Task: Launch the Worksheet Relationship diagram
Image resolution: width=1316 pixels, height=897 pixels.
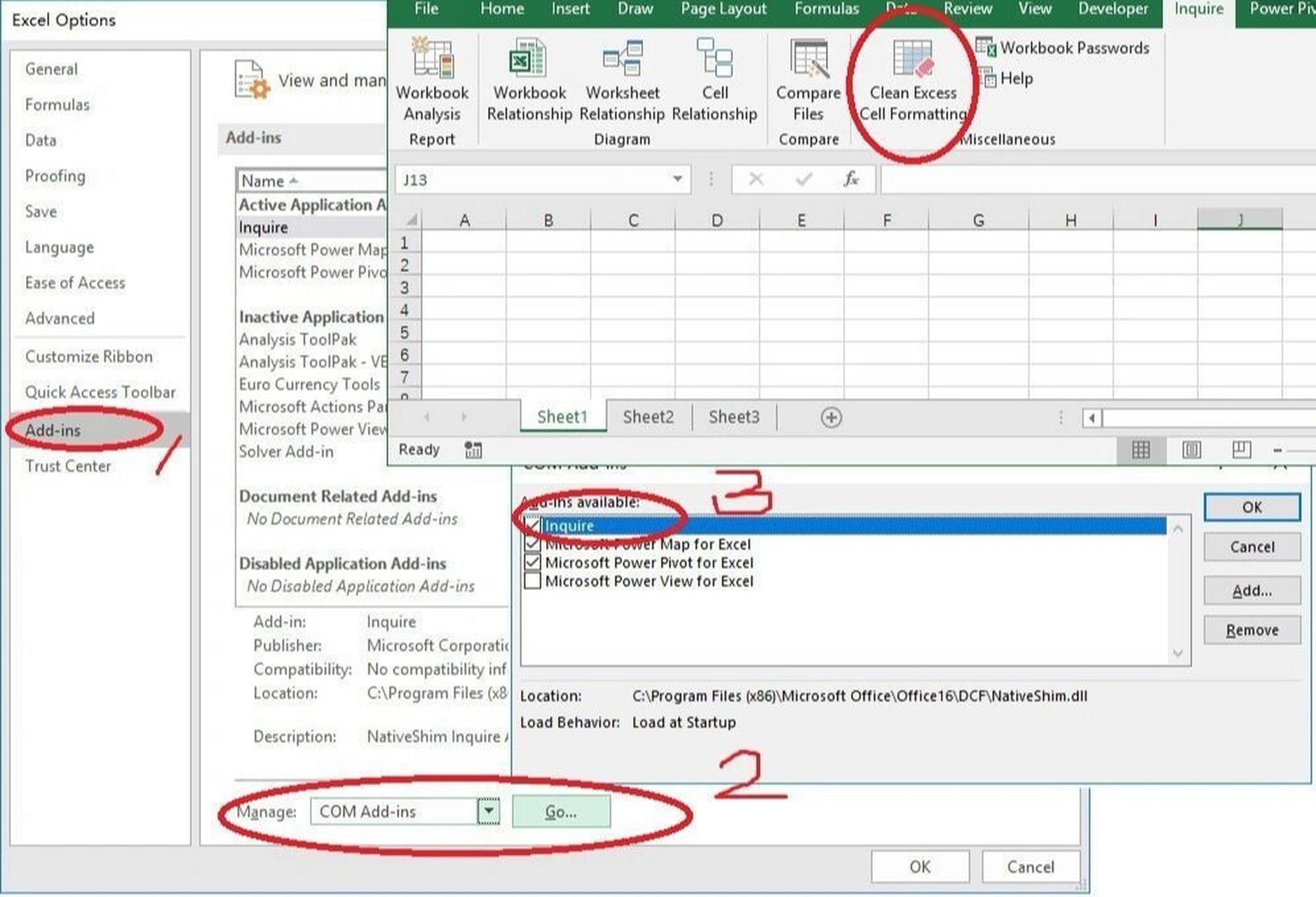Action: [622, 81]
